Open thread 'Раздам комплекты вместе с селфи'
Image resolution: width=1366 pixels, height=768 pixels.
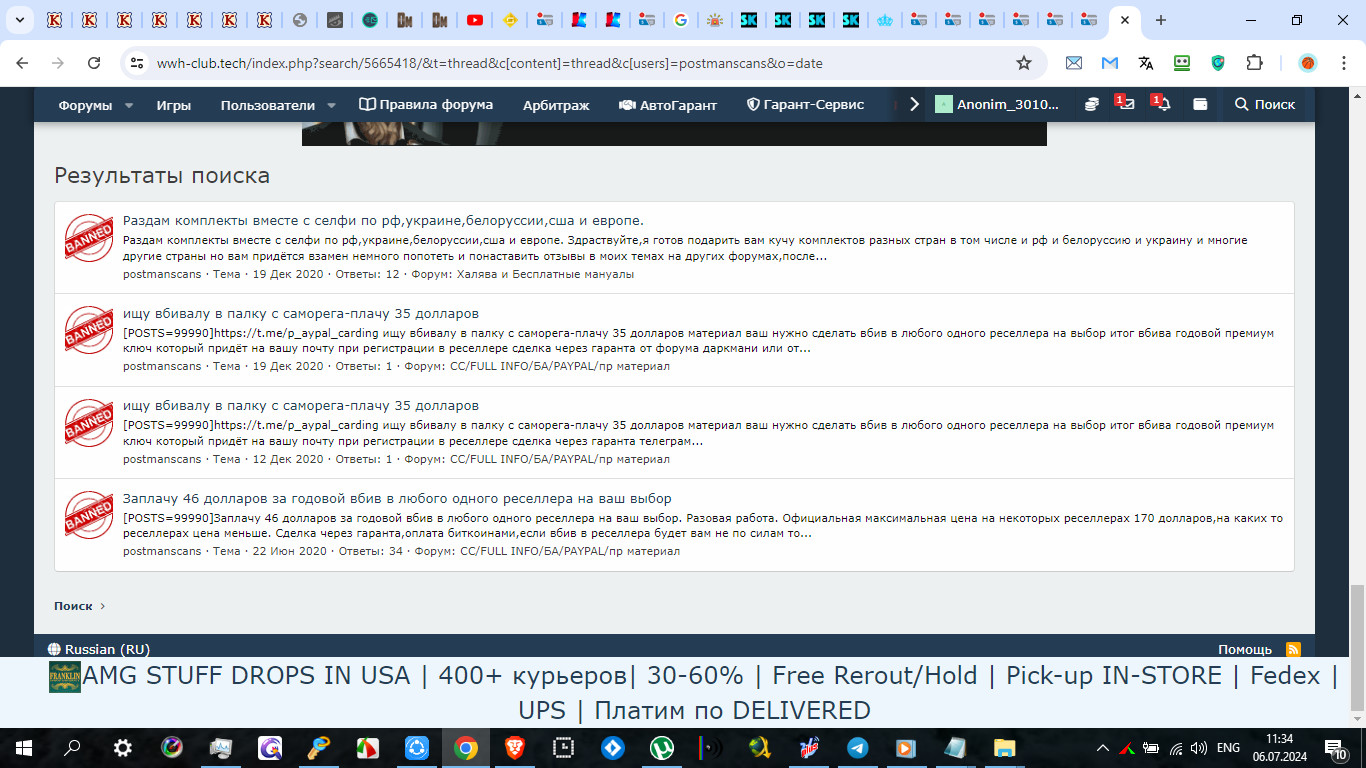(x=383, y=221)
